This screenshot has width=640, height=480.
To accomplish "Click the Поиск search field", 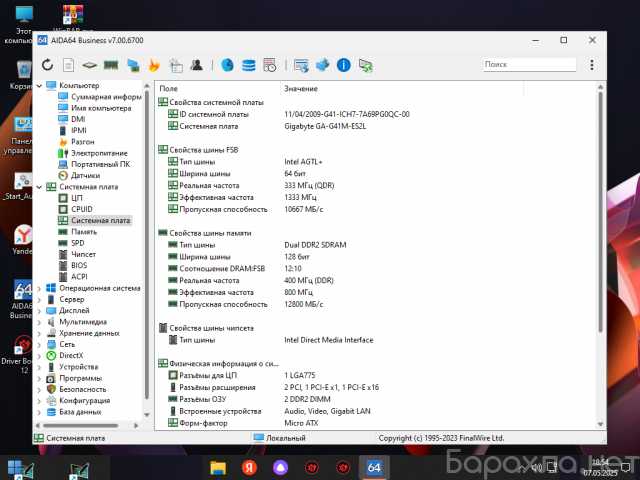I will [x=529, y=64].
